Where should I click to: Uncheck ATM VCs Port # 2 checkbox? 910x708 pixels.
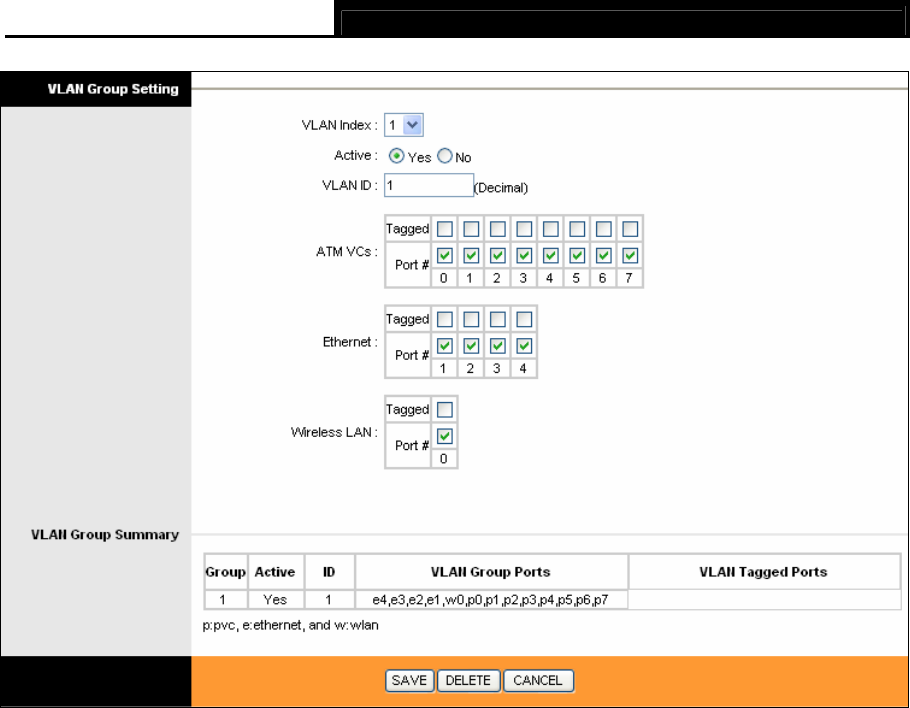pos(497,255)
